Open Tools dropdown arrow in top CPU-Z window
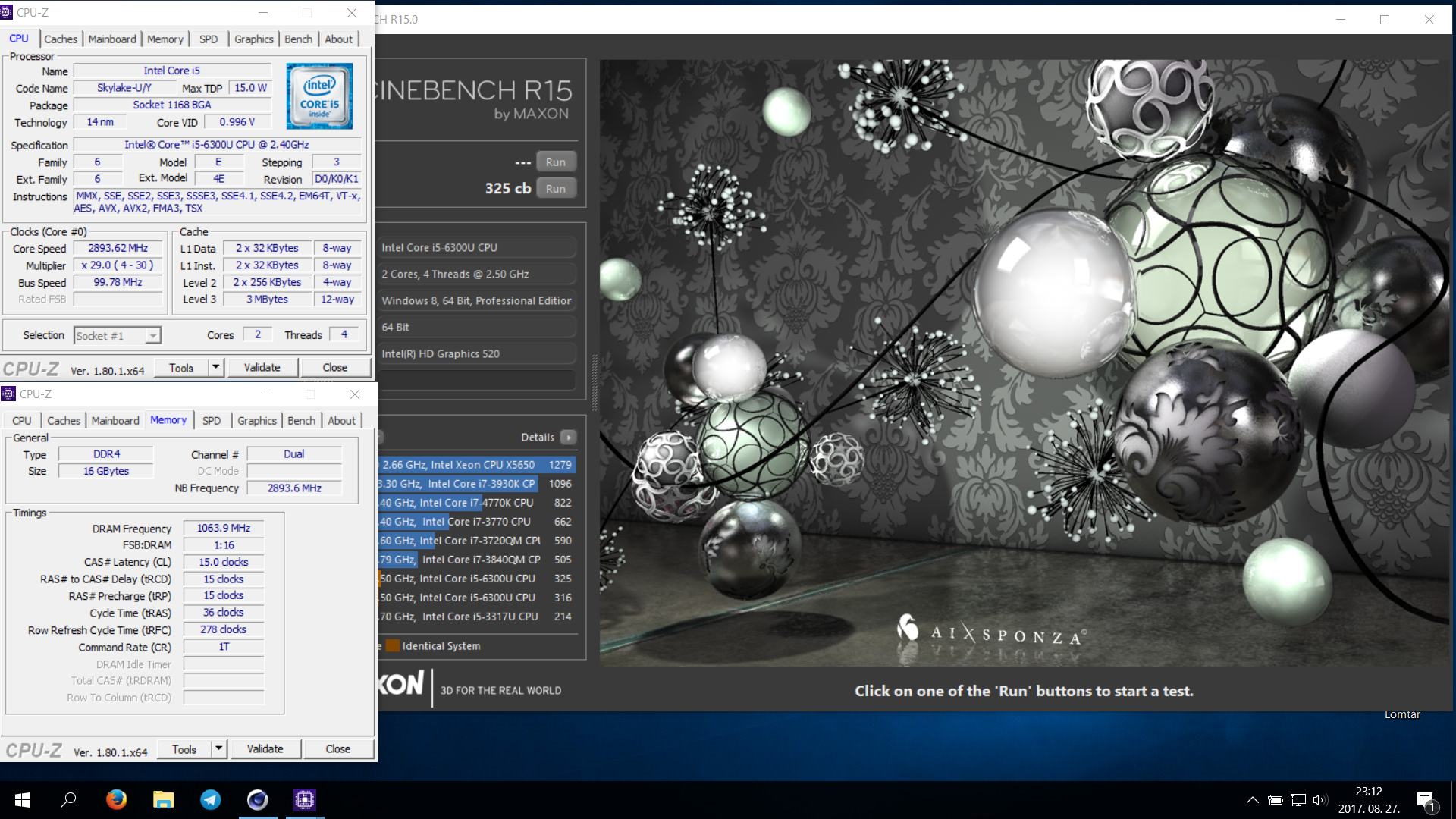 point(216,368)
